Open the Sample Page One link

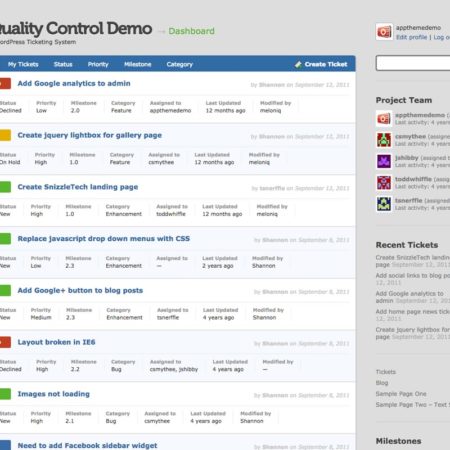[x=401, y=394]
